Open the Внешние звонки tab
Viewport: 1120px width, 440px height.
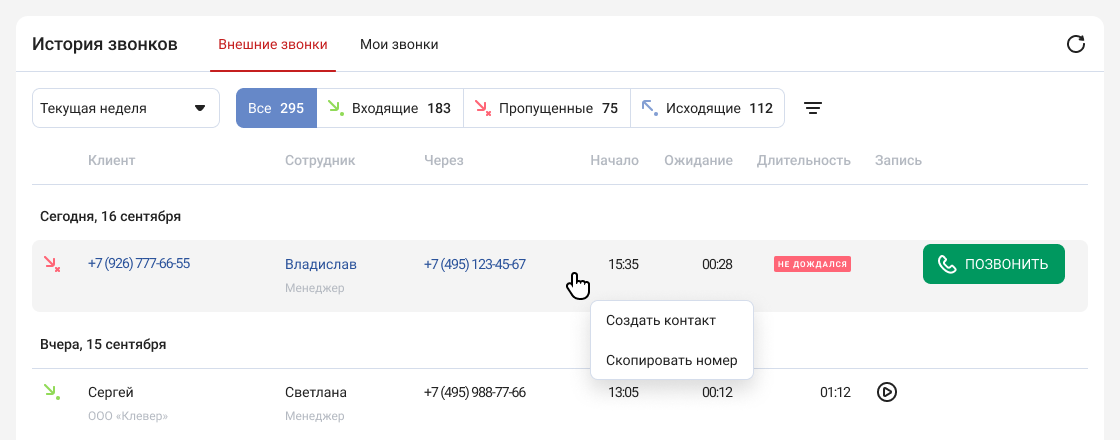(273, 45)
